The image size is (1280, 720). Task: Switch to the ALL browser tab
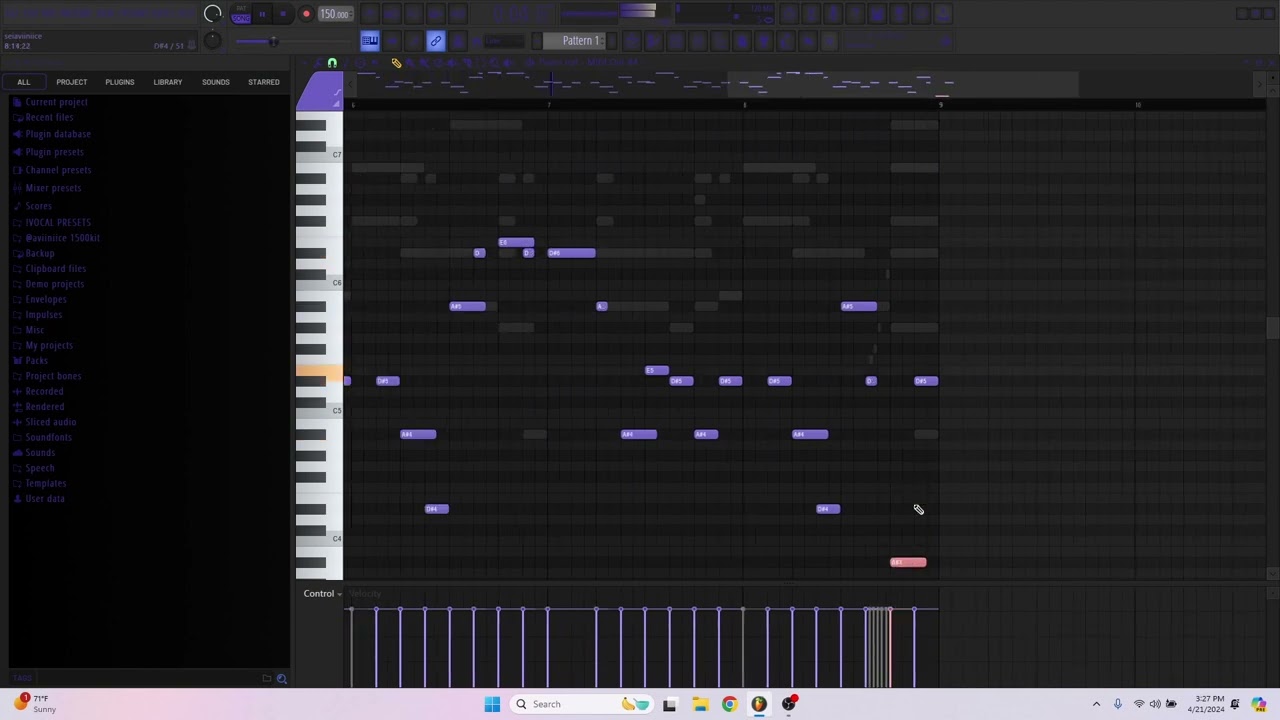(24, 82)
